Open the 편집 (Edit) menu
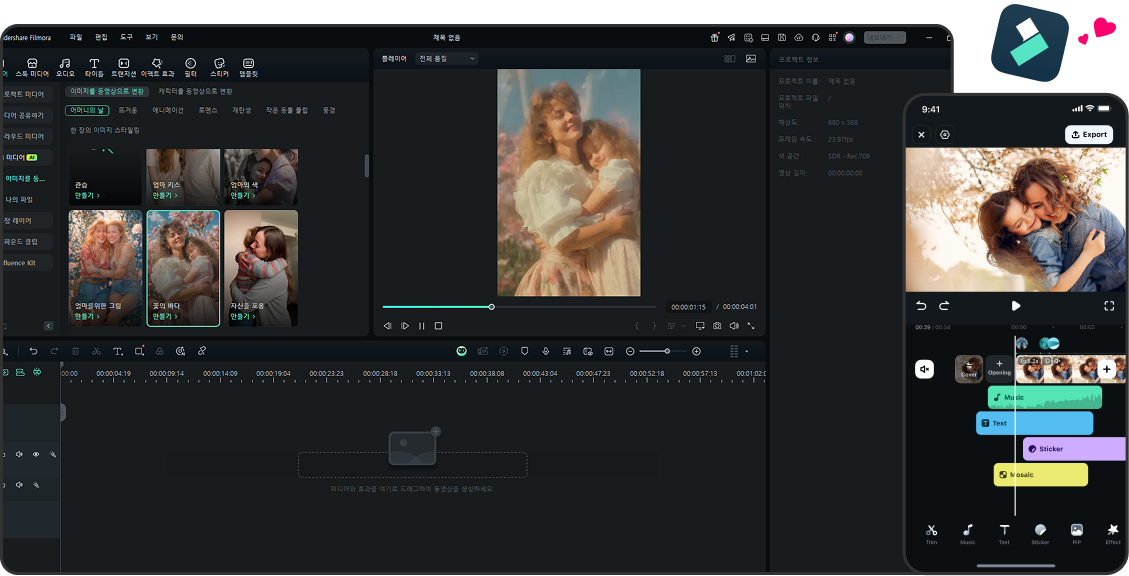Image resolution: width=1129 pixels, height=576 pixels. (x=102, y=37)
